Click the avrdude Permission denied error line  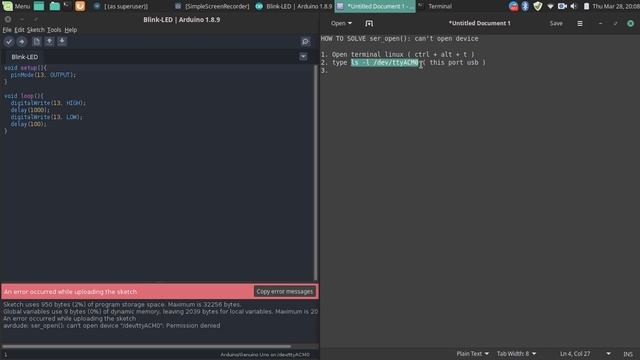[112, 326]
